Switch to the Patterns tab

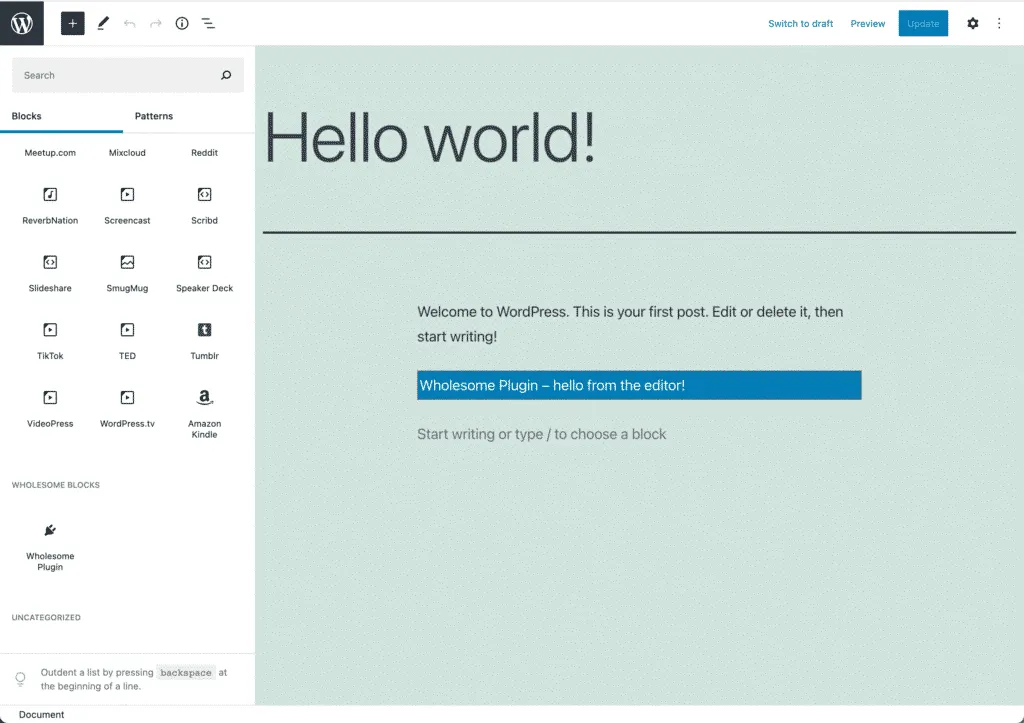153,116
